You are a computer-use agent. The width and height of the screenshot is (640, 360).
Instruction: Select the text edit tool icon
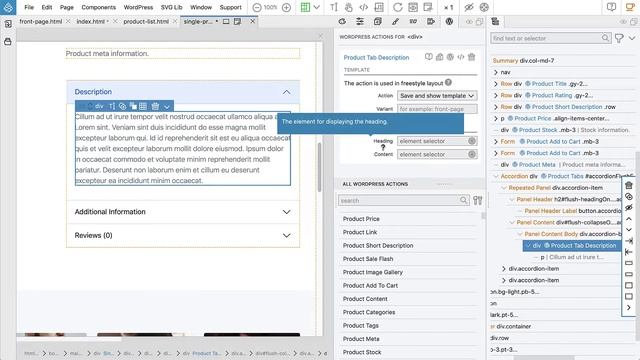[334, 7]
